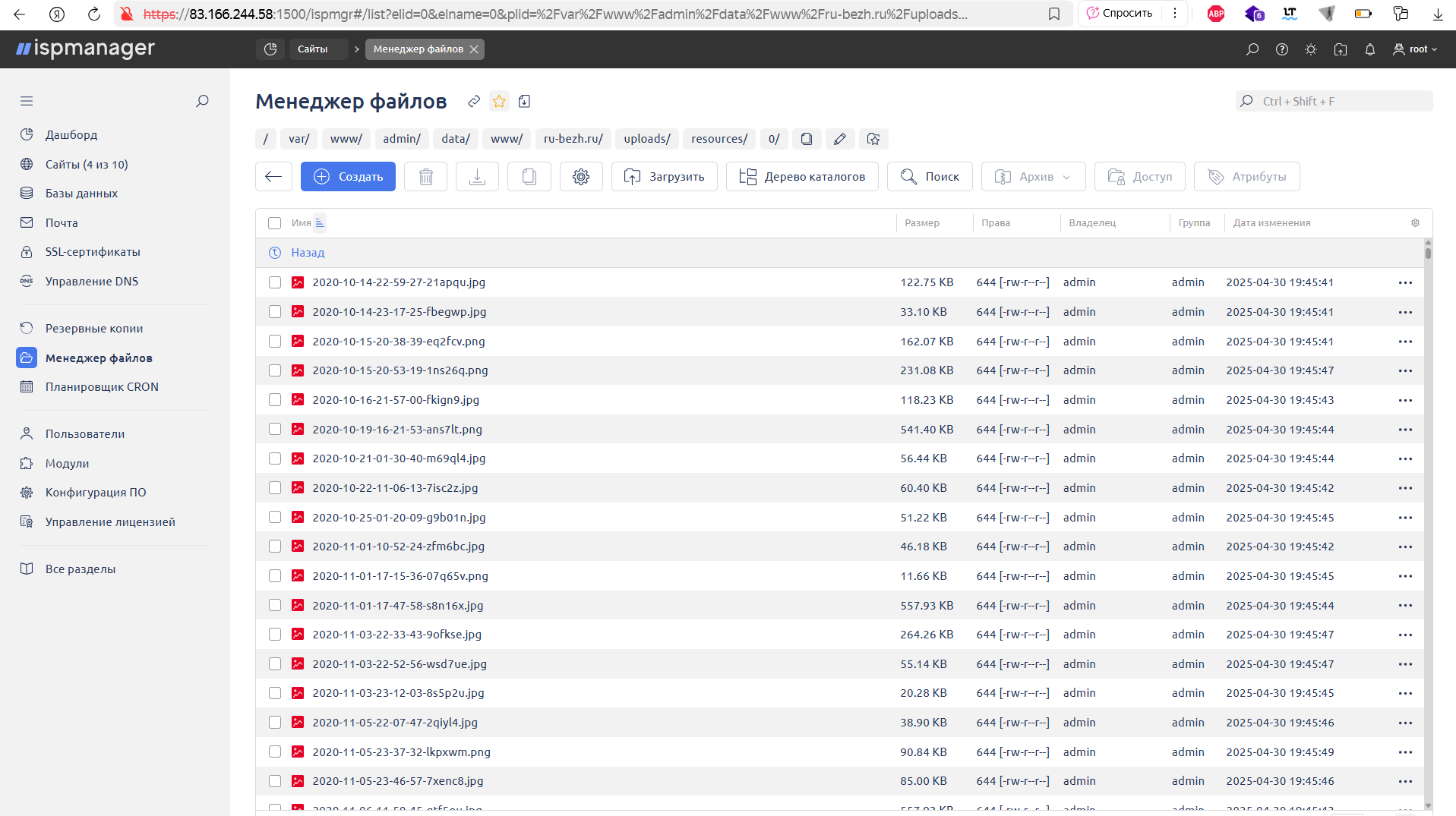Click the download icon in file toolbar
Viewport: 1456px width, 816px height.
[x=477, y=177]
